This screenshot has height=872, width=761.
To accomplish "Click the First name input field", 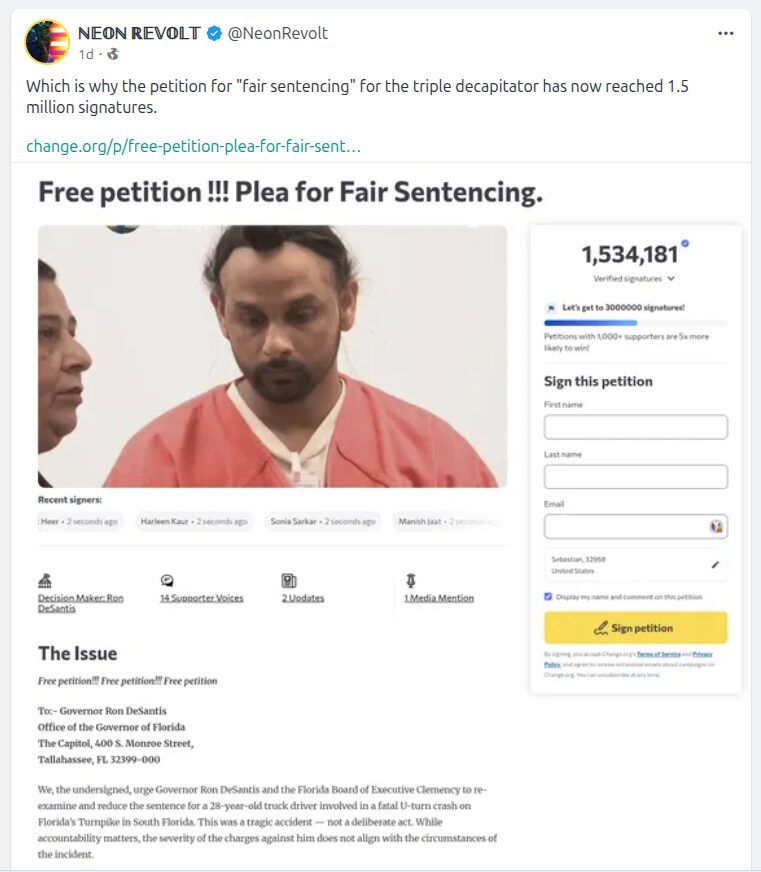I will coord(635,427).
